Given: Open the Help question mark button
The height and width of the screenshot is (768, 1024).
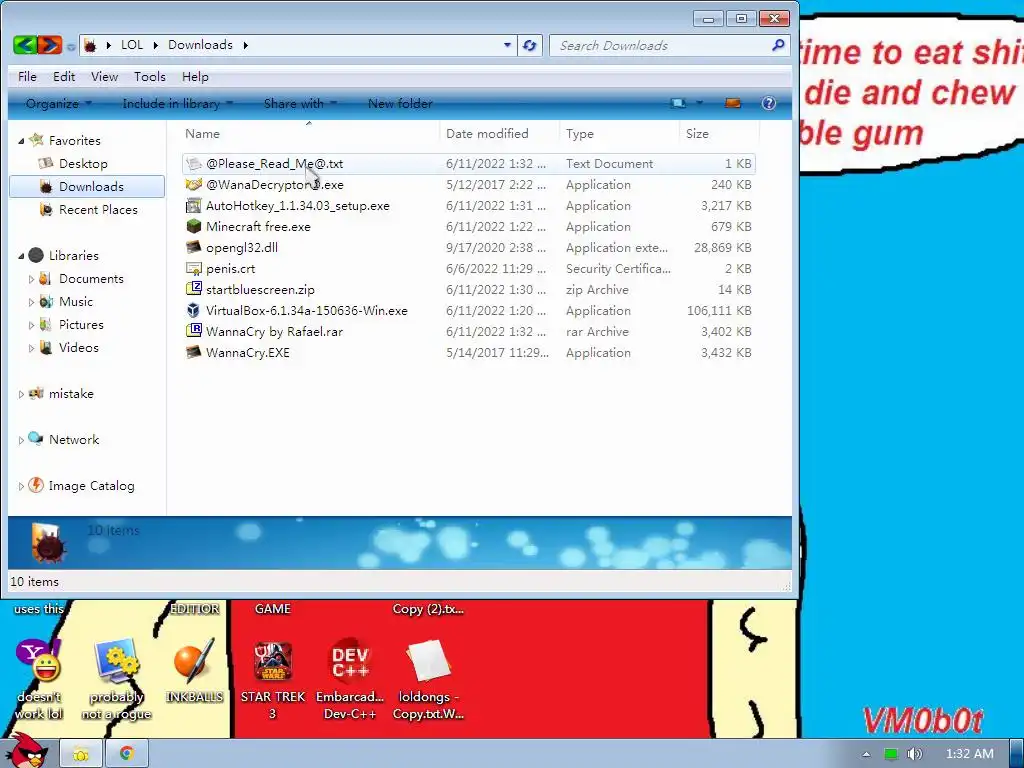Looking at the screenshot, I should (769, 103).
